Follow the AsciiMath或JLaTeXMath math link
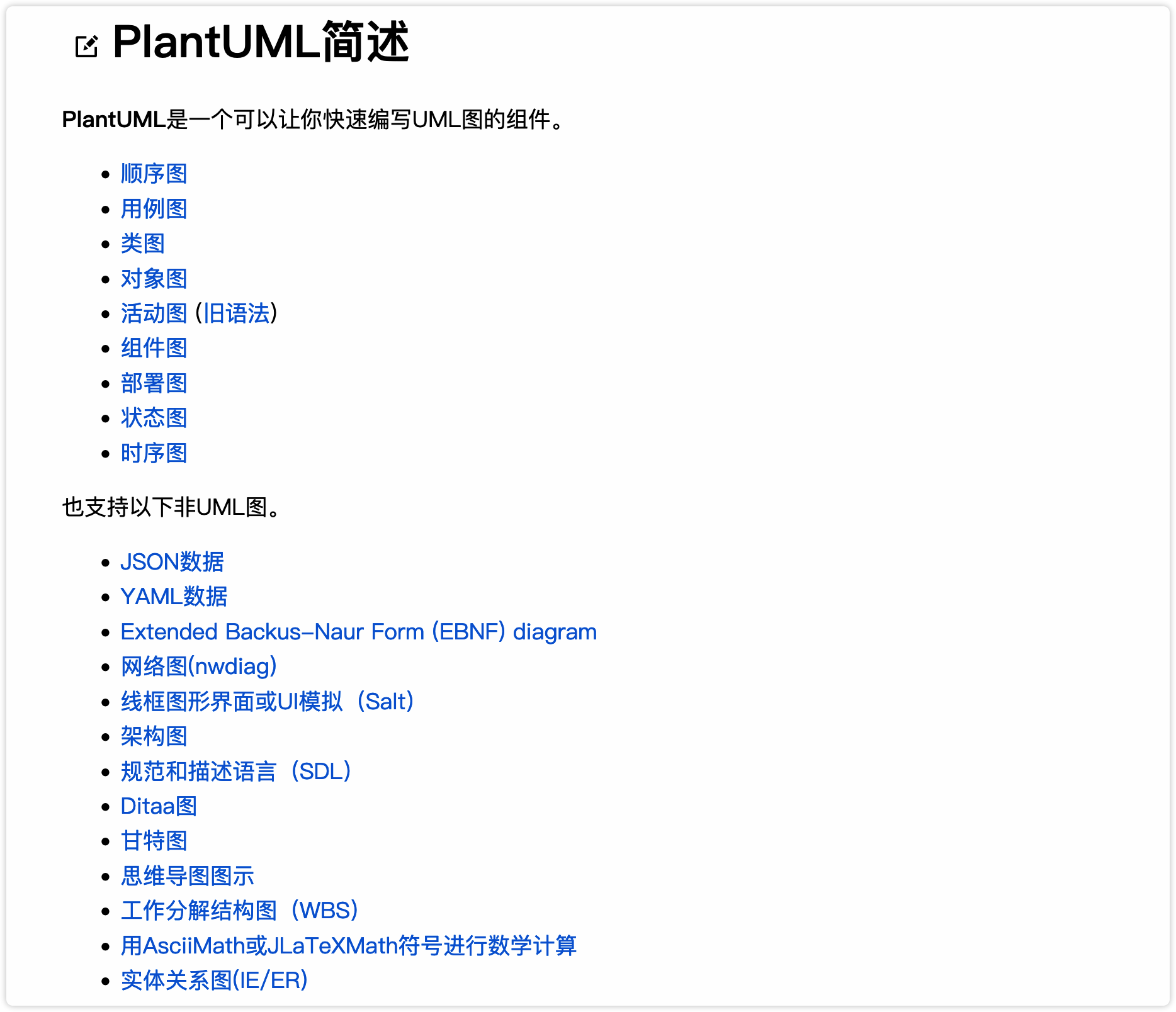1176x1012 pixels. (349, 946)
